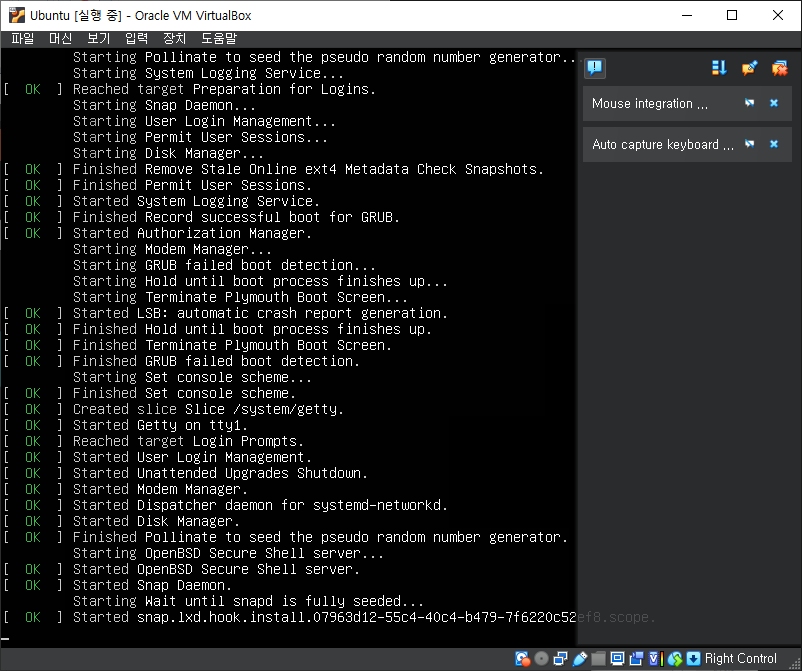Click the hard disk activity status icon

[522, 659]
